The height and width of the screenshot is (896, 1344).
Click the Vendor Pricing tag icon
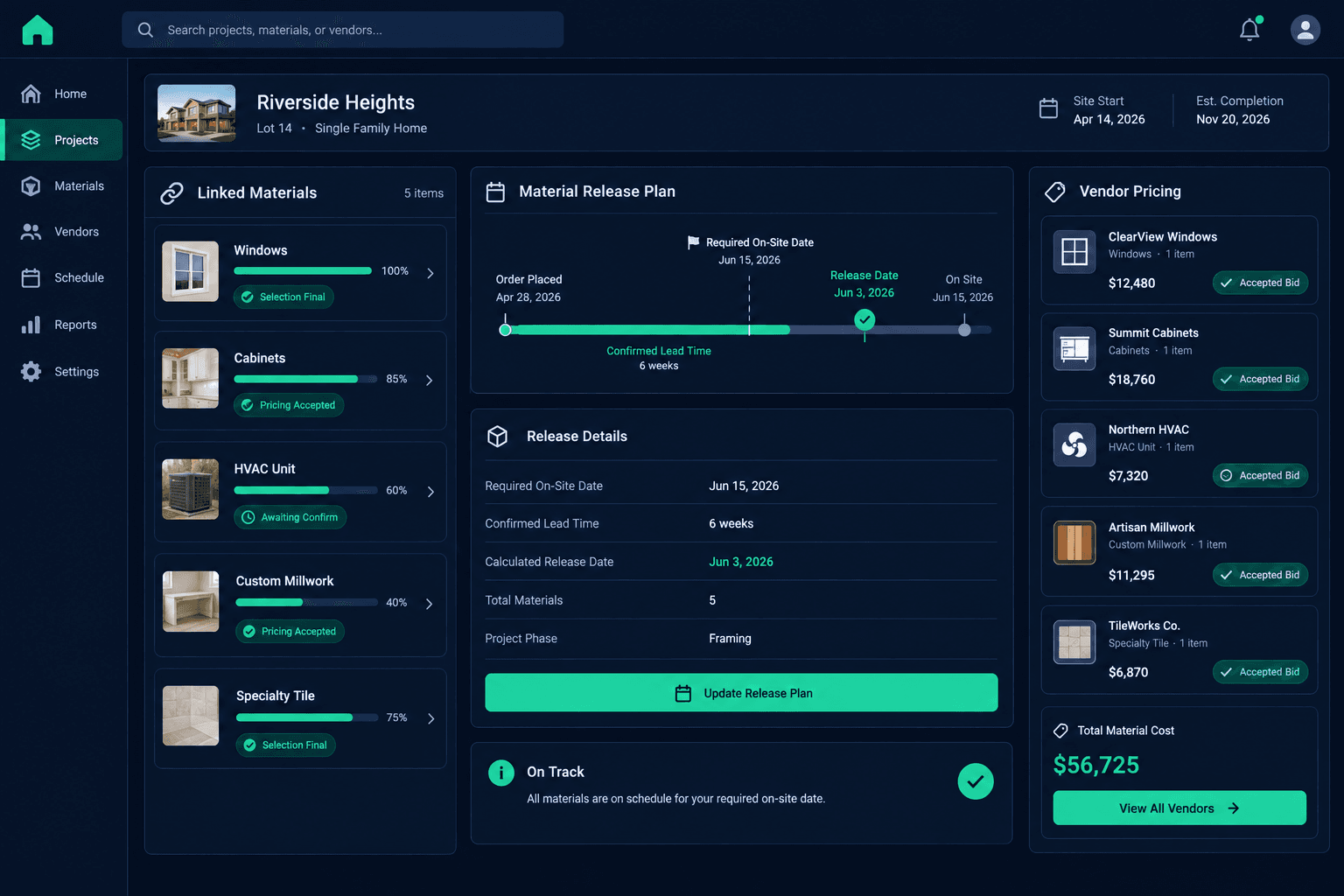(1055, 192)
